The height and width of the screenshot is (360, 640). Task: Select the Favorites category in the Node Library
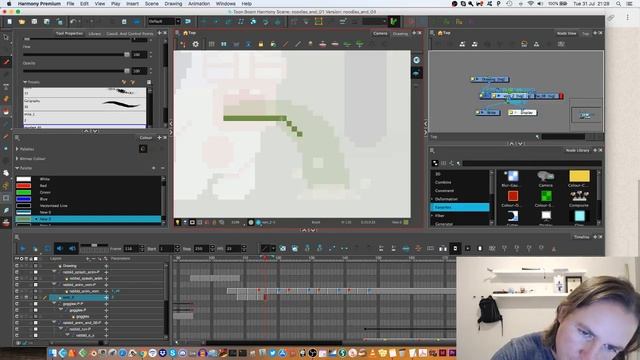tap(460, 207)
